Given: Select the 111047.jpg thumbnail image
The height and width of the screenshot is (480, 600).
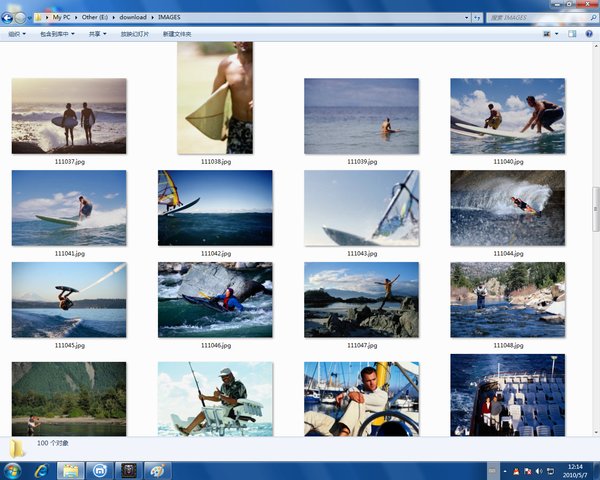Looking at the screenshot, I should (x=361, y=299).
